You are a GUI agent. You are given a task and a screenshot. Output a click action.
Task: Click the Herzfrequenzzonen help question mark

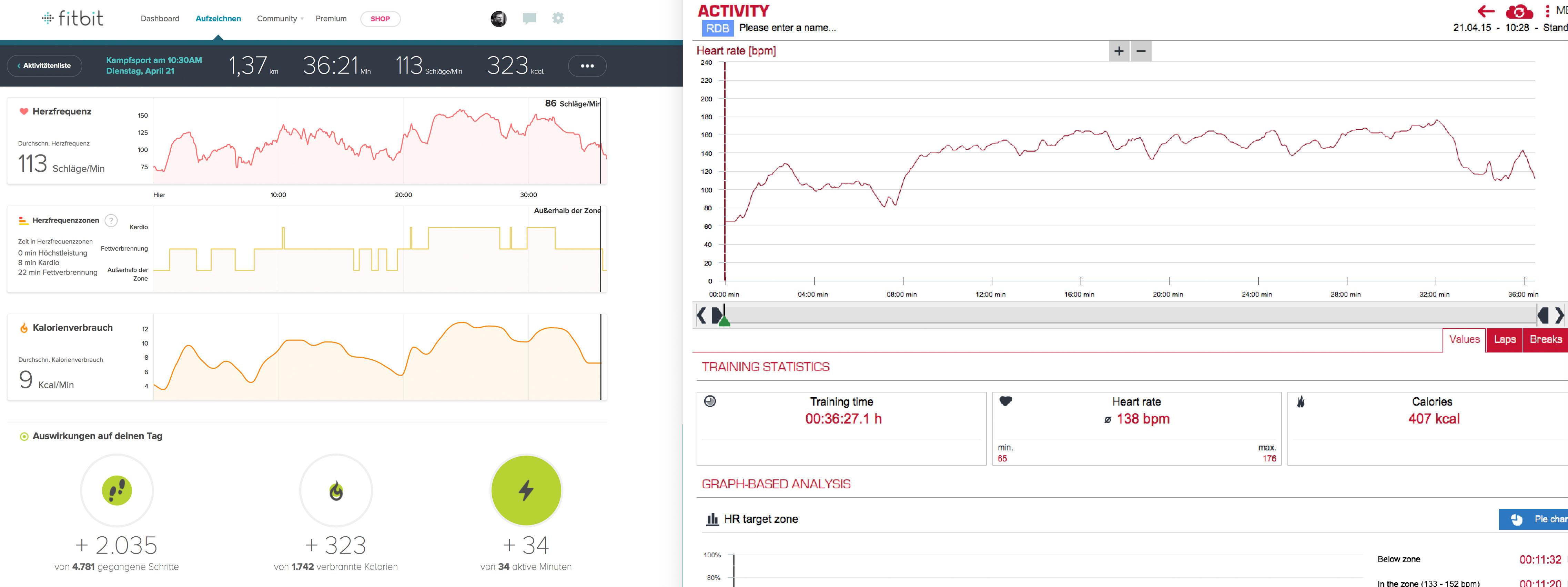point(111,220)
